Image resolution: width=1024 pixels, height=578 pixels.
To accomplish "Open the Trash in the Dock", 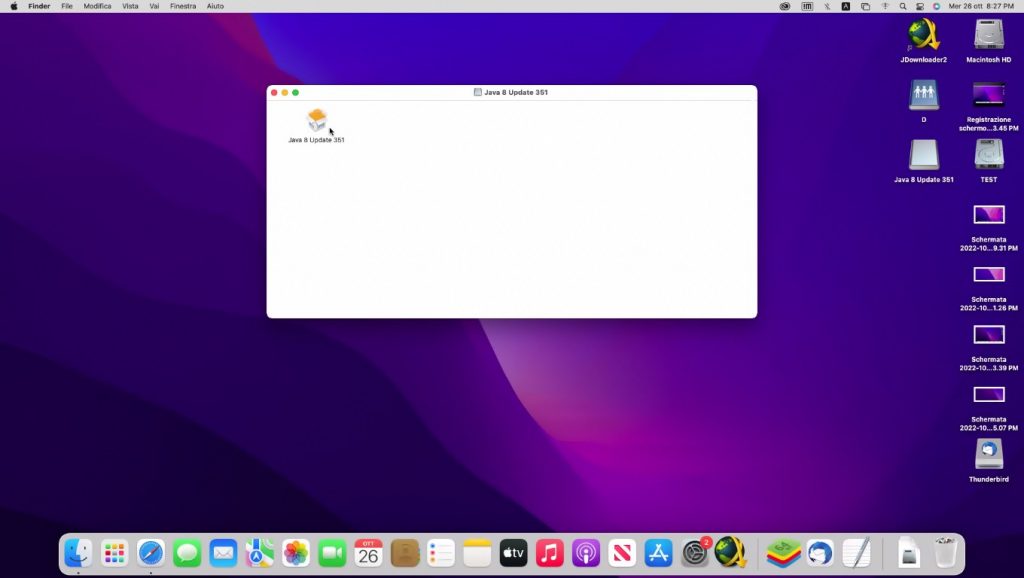I will click(945, 552).
